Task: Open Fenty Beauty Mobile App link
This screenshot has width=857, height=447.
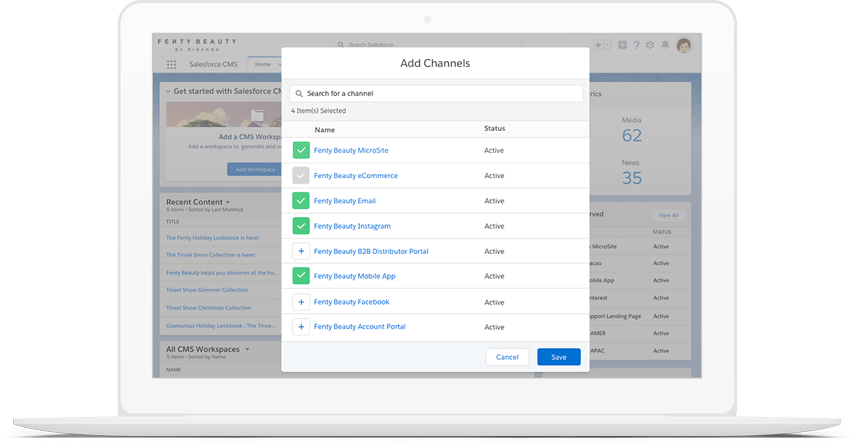Action: [x=355, y=276]
